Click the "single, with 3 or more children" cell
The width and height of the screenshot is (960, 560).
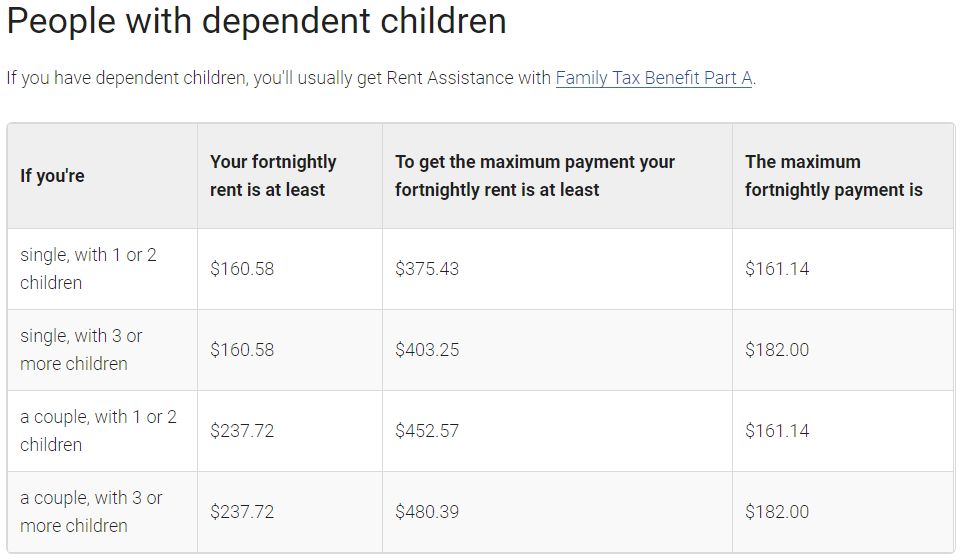(x=81, y=350)
